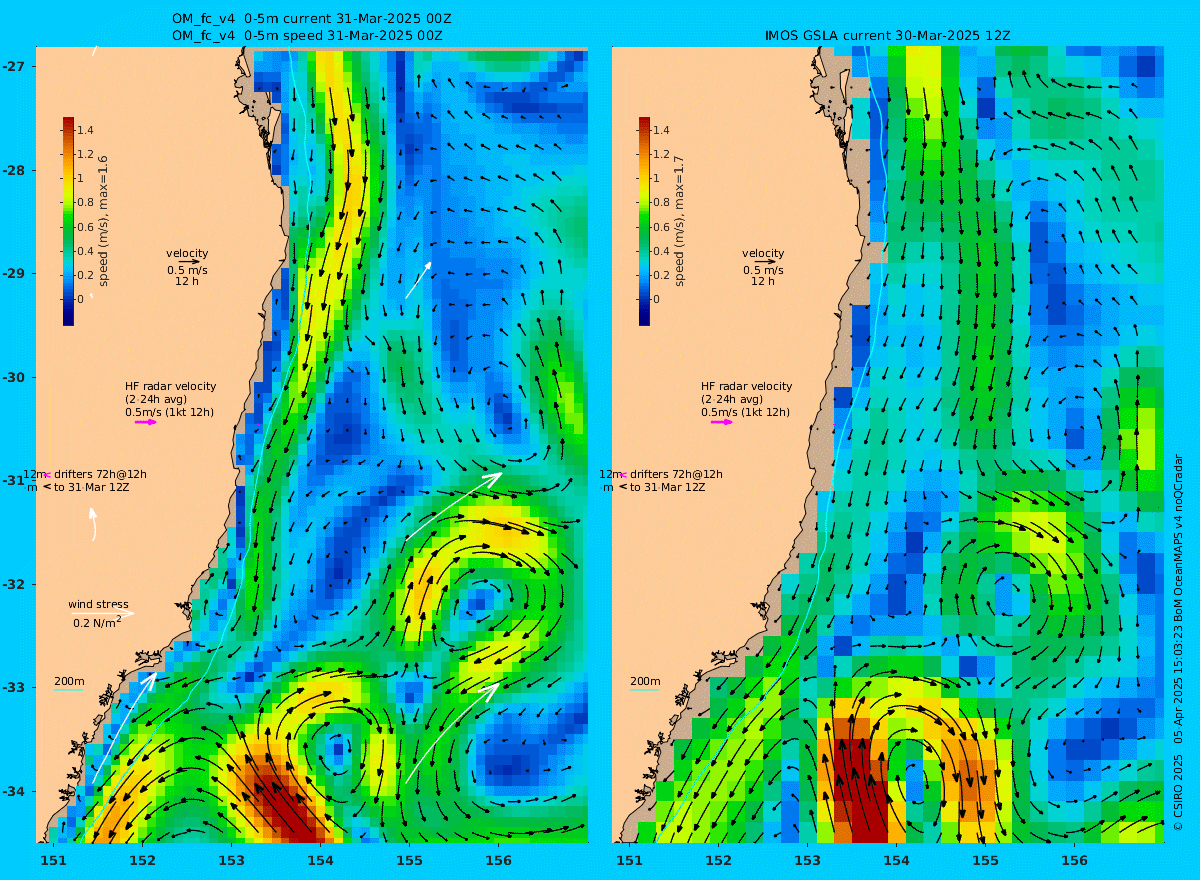1200x880 pixels.
Task: Select the title 'OM_fc_v4 0-5m speed 31-Mar-2025 00Z'
Action: click(308, 35)
